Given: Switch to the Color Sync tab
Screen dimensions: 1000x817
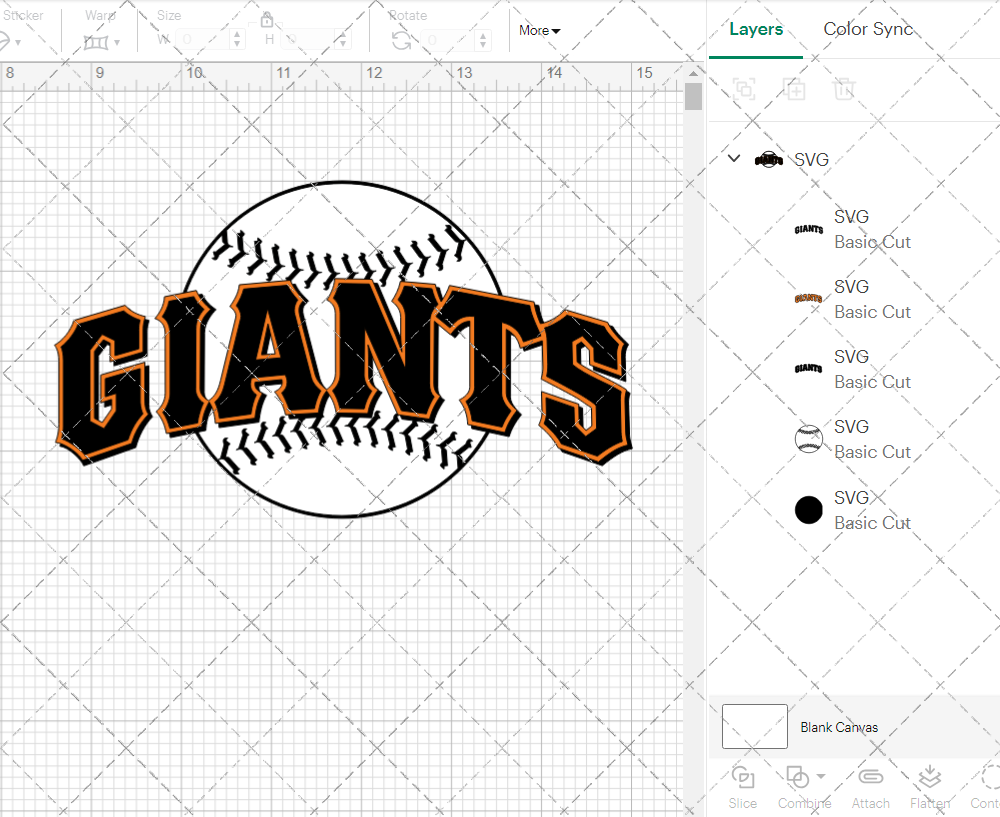Looking at the screenshot, I should pyautogui.click(x=868, y=29).
